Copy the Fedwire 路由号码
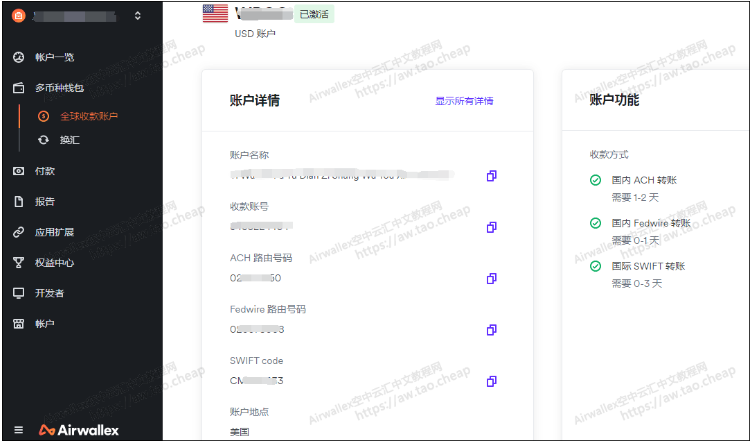The height and width of the screenshot is (441, 751). pyautogui.click(x=491, y=330)
